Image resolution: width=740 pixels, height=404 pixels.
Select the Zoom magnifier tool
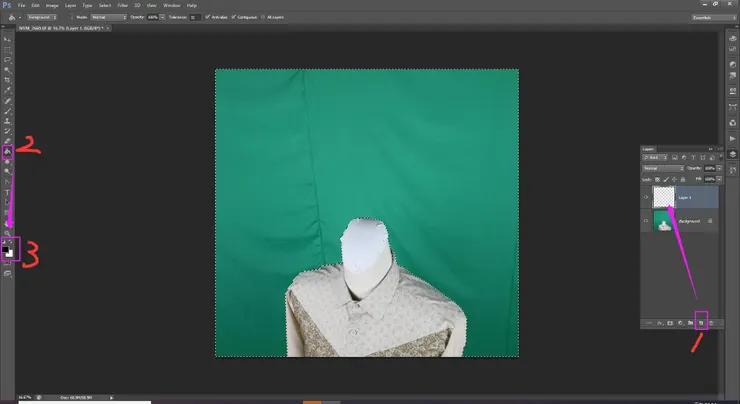click(8, 232)
